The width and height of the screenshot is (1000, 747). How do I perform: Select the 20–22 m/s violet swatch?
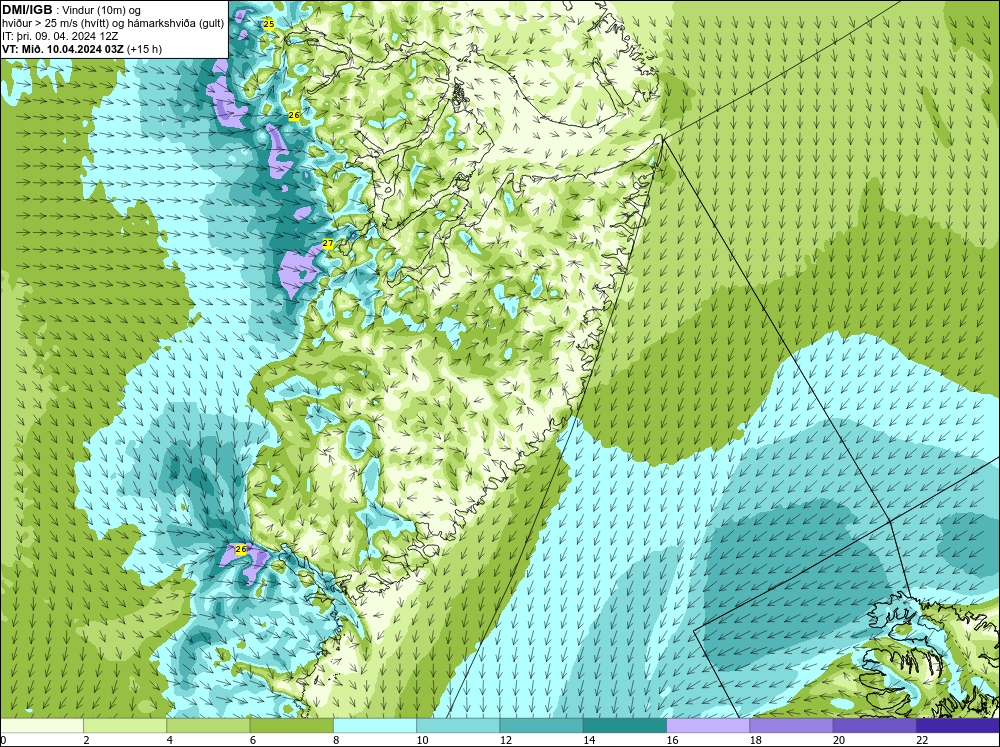point(874,726)
